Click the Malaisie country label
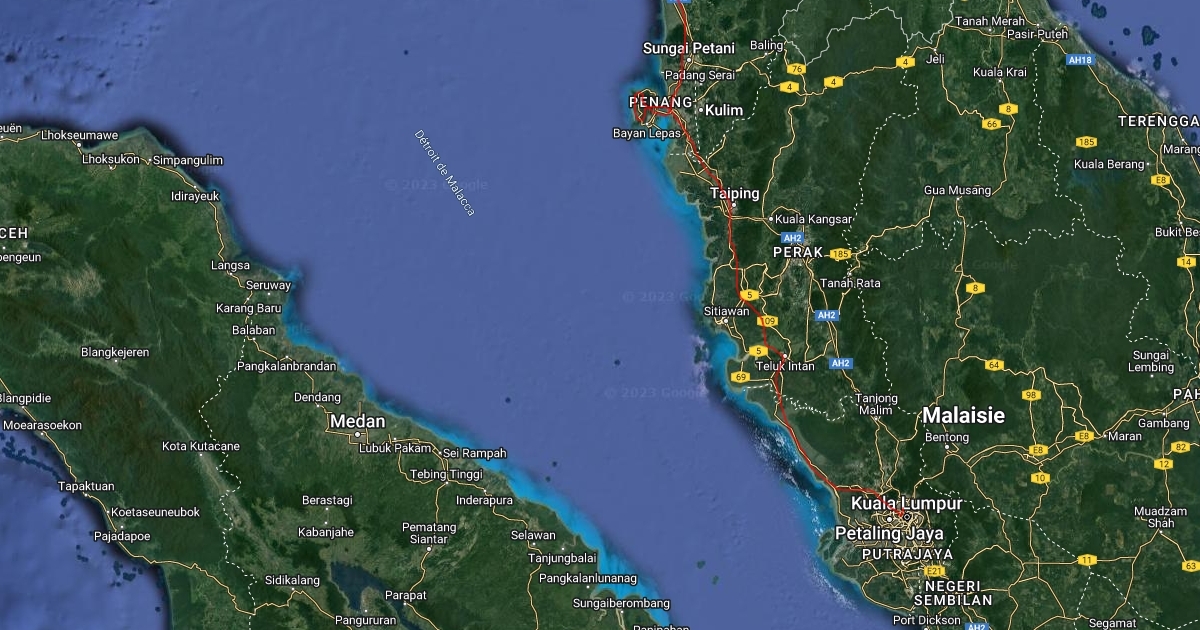The image size is (1200, 630). [963, 415]
